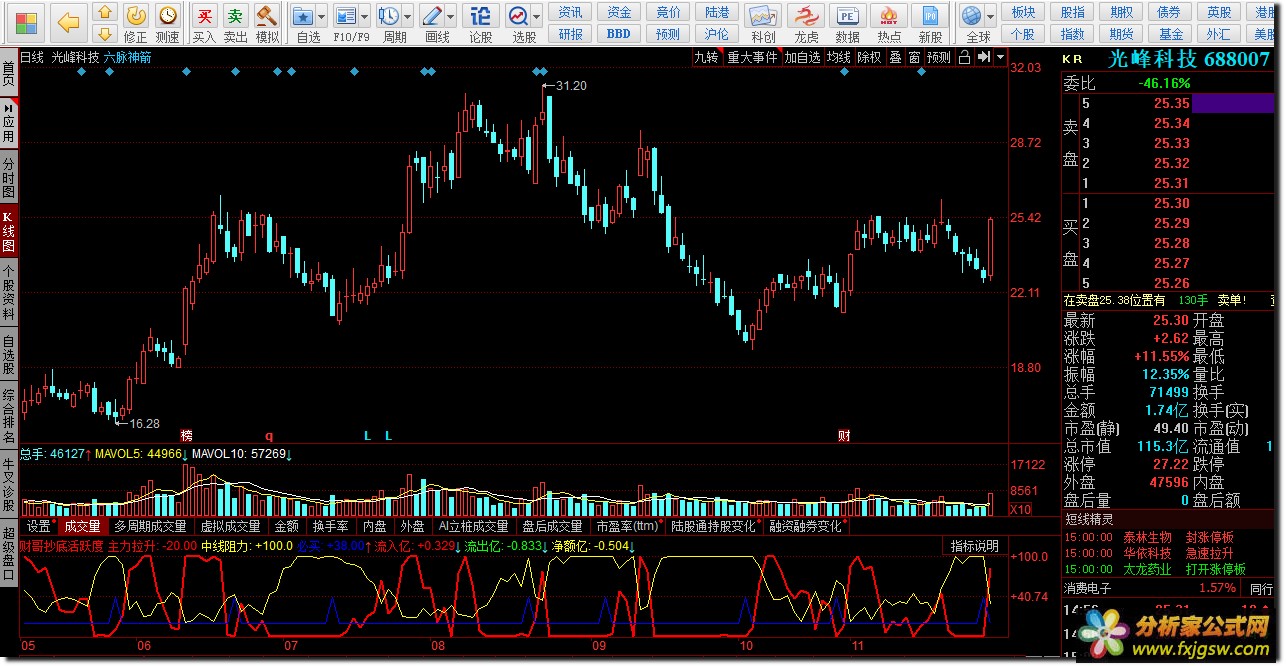Click the 六脉神箭 indicator name
This screenshot has width=1286, height=666.
point(128,57)
